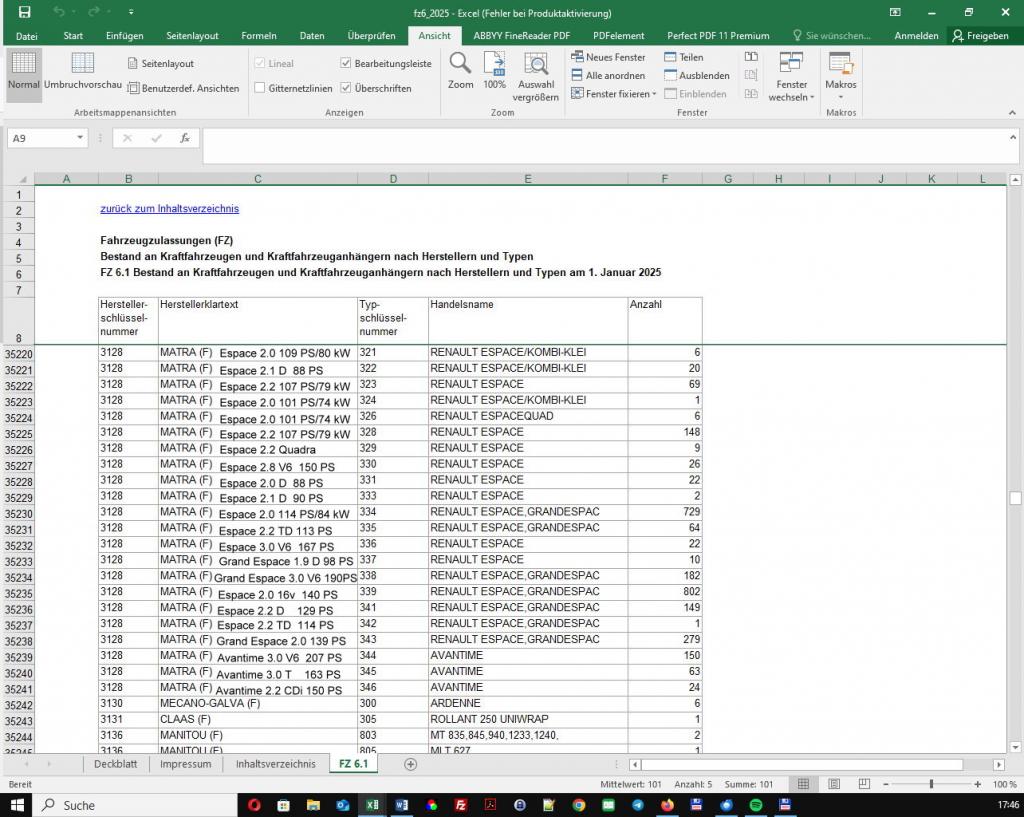This screenshot has height=817, width=1024.
Task: Switch to Impressum sheet tab
Action: point(185,764)
